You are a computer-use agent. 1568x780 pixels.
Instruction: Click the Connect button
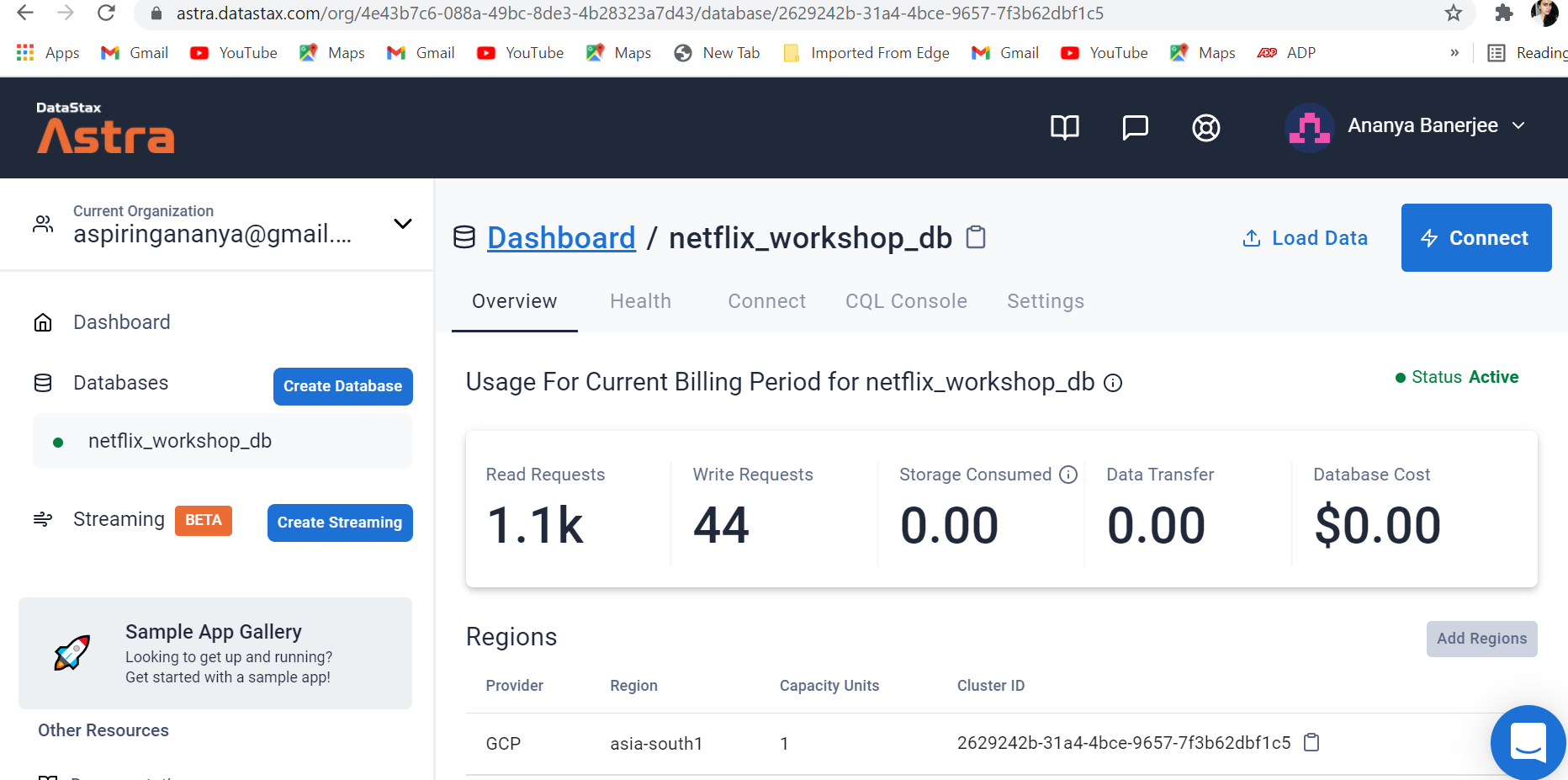pyautogui.click(x=1476, y=237)
